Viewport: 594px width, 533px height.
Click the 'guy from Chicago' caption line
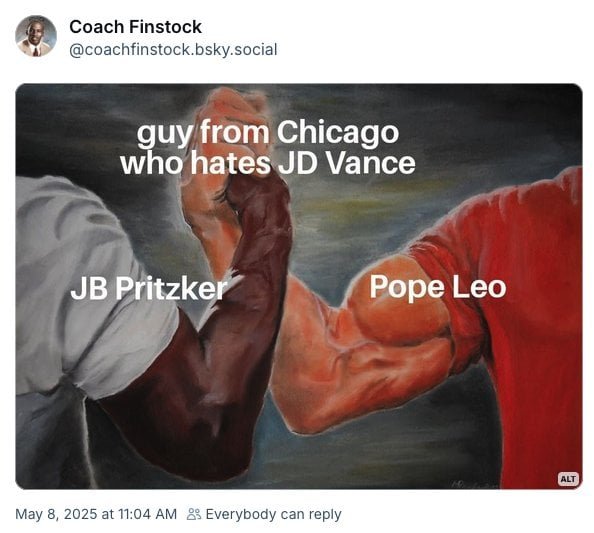tap(268, 134)
